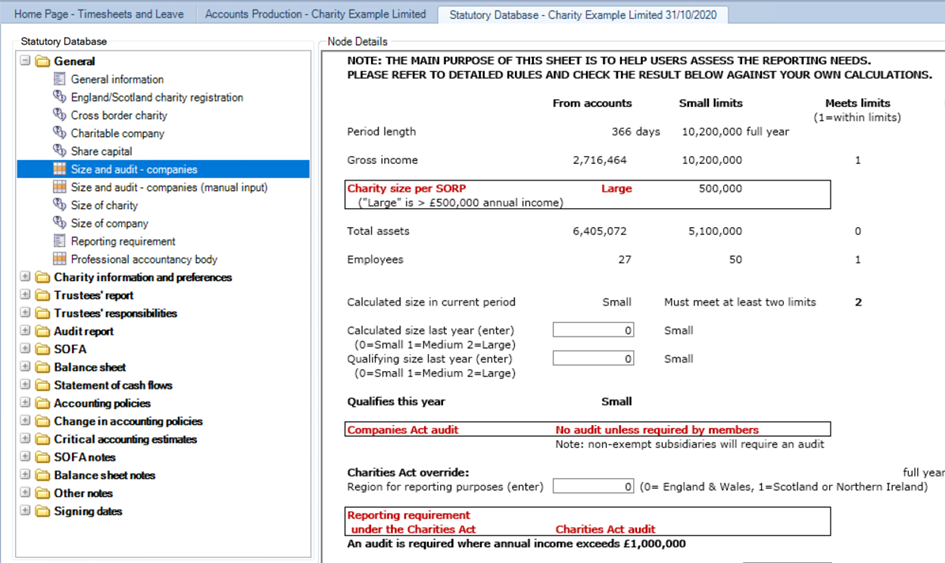Expand the Accounting policies folder
This screenshot has width=945, height=563.
(25, 403)
